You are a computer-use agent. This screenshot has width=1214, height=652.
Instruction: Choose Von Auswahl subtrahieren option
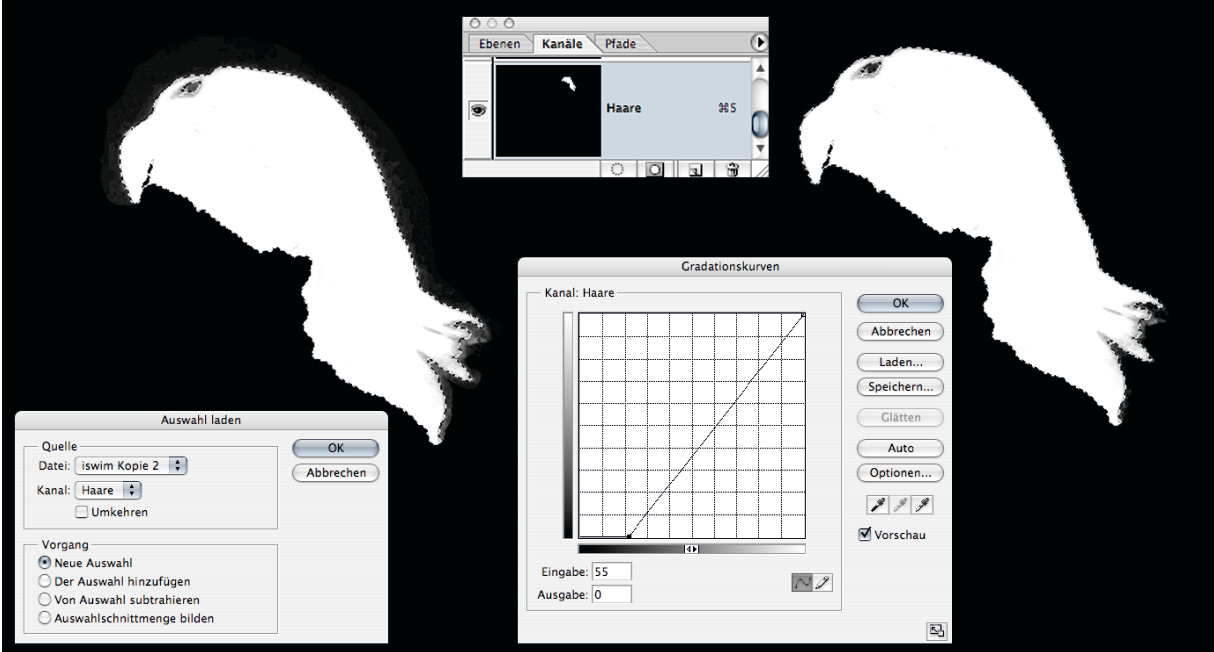(44, 600)
